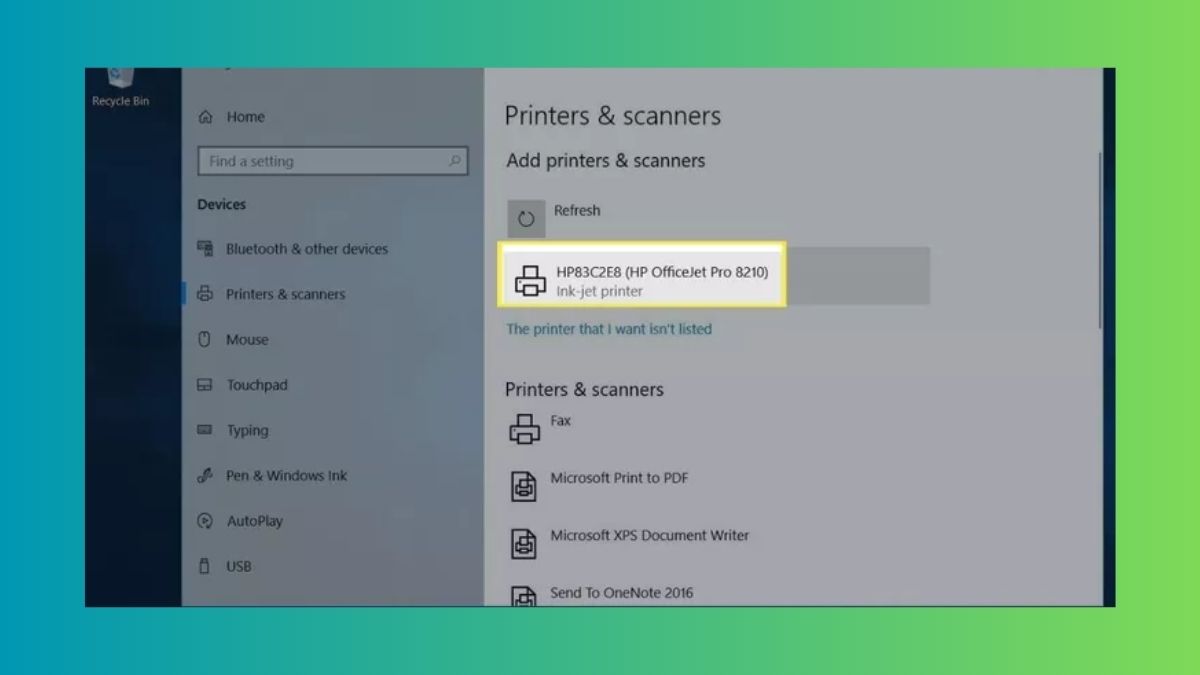Screen dimensions: 1200x675
Task: Open the Touchpad settings page
Action: pos(257,385)
